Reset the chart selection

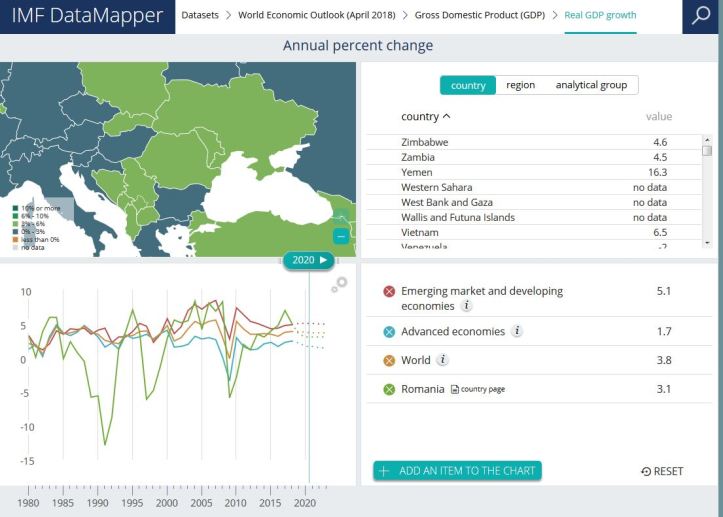click(x=662, y=471)
